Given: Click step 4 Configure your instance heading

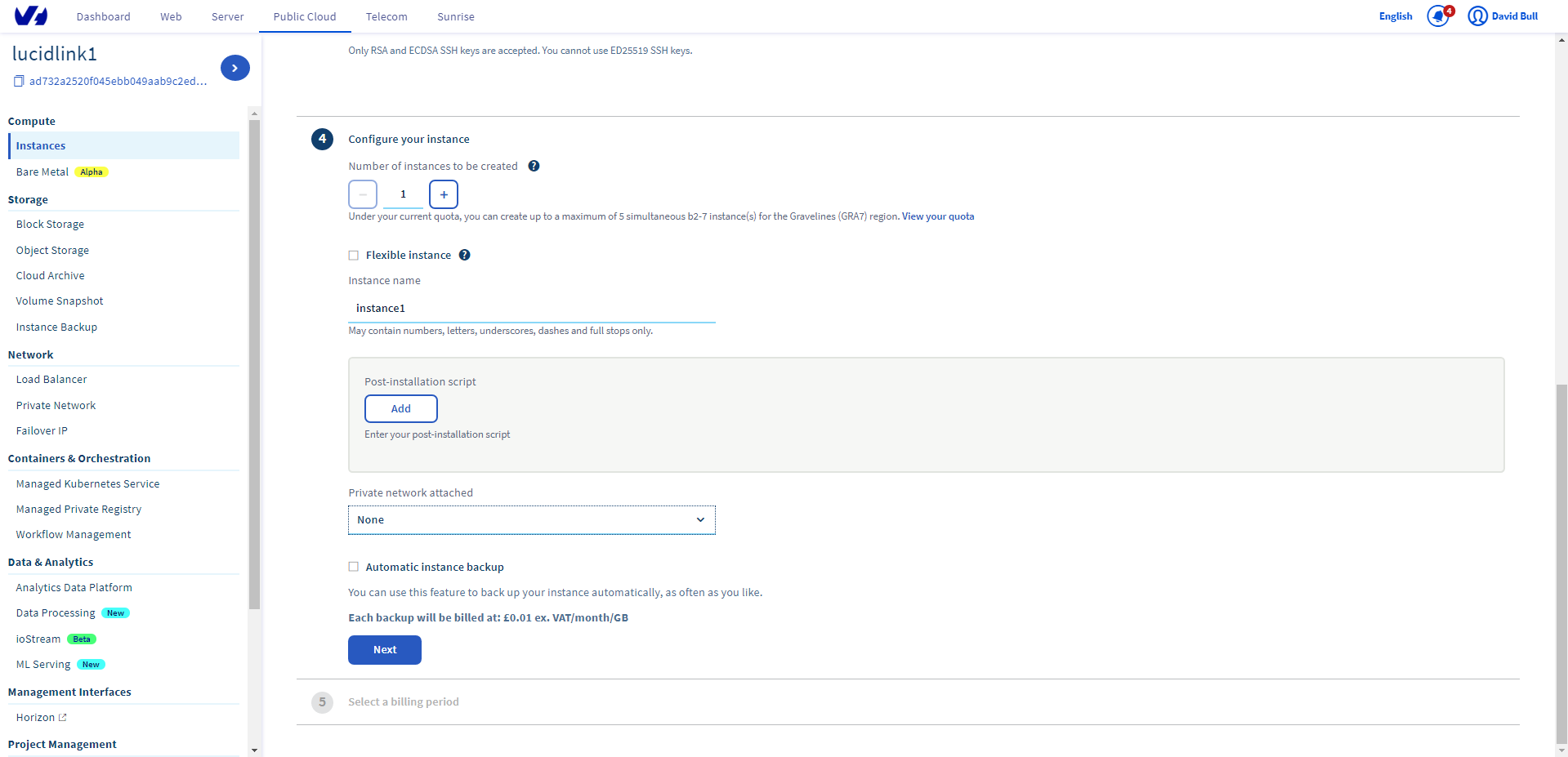Looking at the screenshot, I should 409,139.
